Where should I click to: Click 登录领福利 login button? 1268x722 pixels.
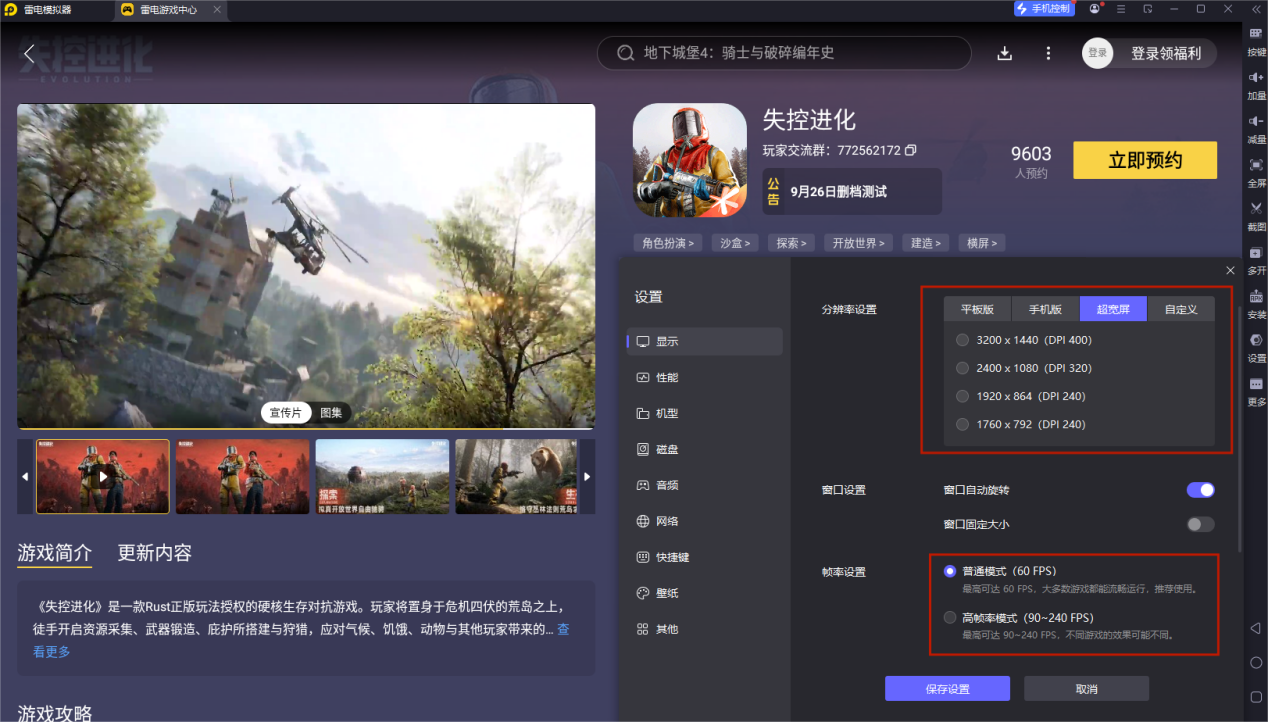pos(1165,54)
